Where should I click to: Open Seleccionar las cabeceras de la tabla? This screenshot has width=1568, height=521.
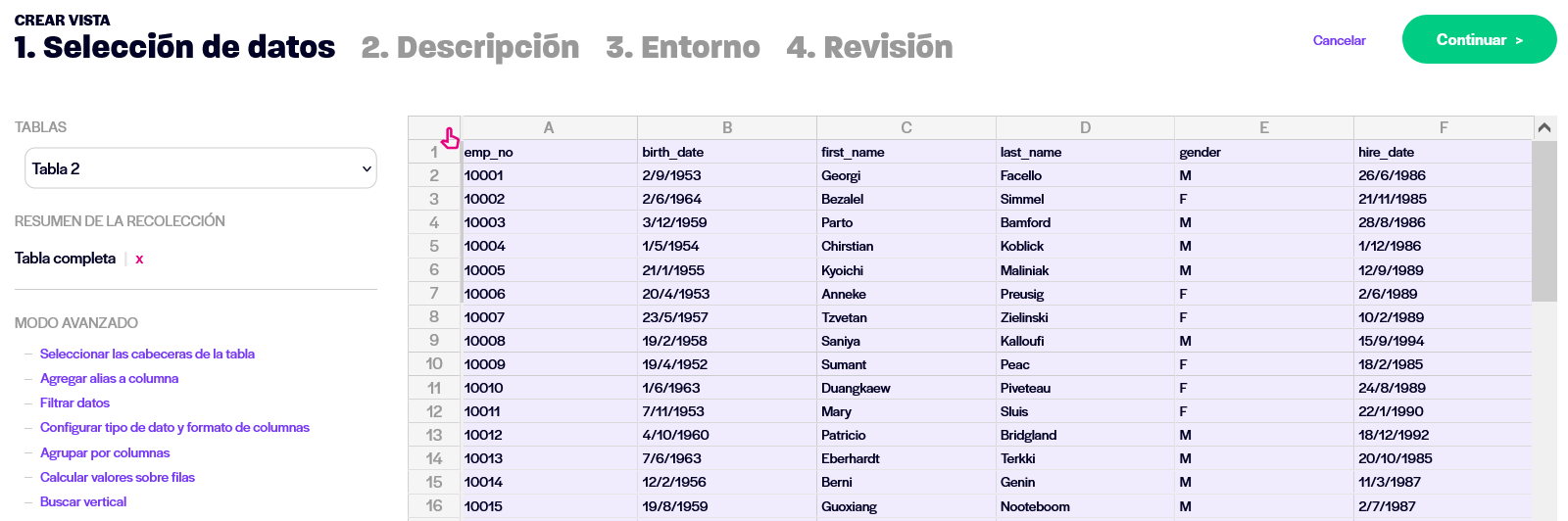point(147,354)
